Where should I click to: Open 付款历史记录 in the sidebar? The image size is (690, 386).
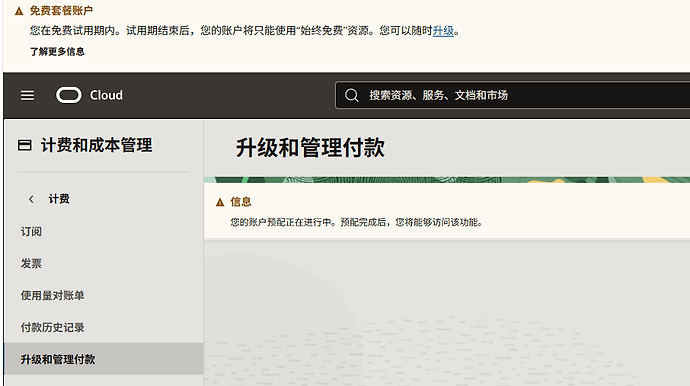52,327
